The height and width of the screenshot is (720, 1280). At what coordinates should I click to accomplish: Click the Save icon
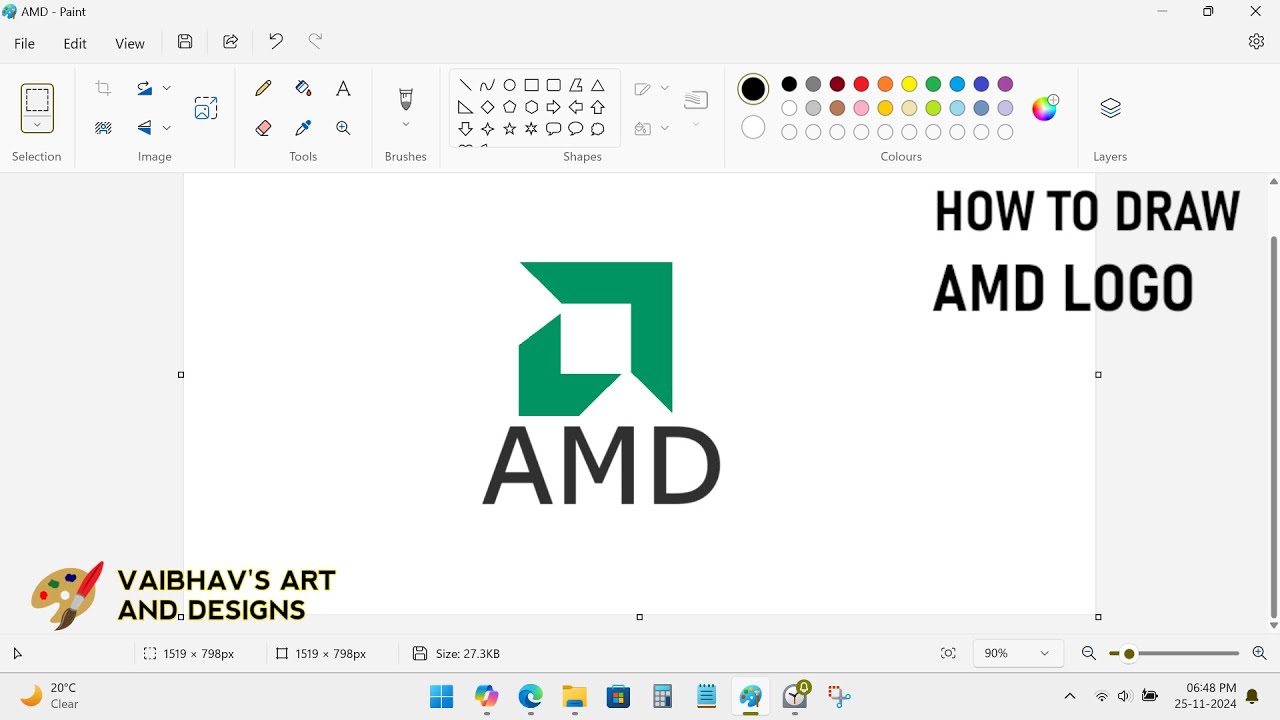coord(185,42)
